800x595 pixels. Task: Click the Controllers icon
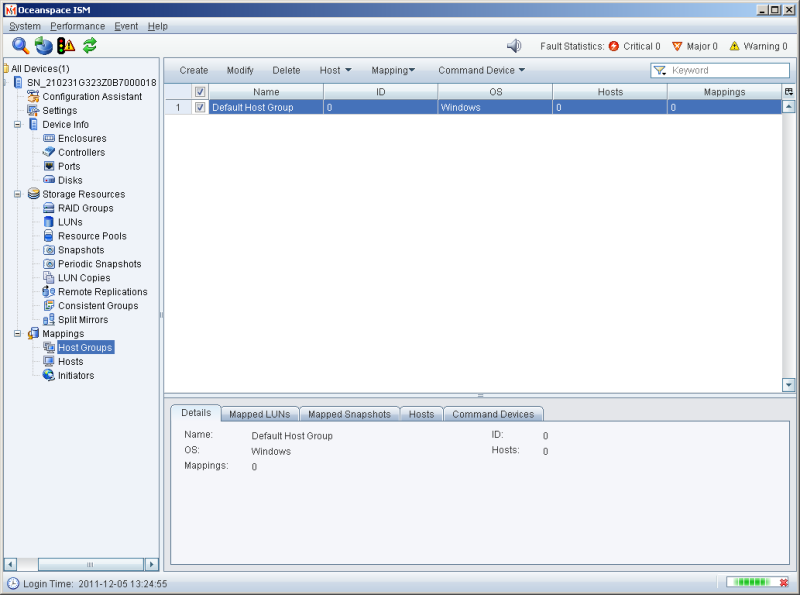(x=49, y=152)
